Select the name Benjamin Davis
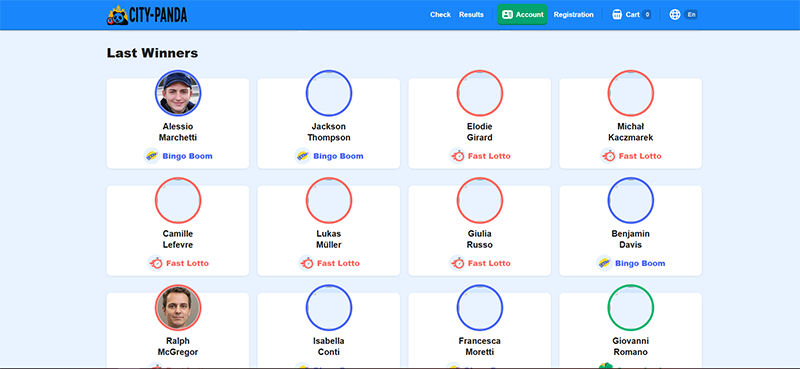The image size is (800, 369). tap(631, 239)
